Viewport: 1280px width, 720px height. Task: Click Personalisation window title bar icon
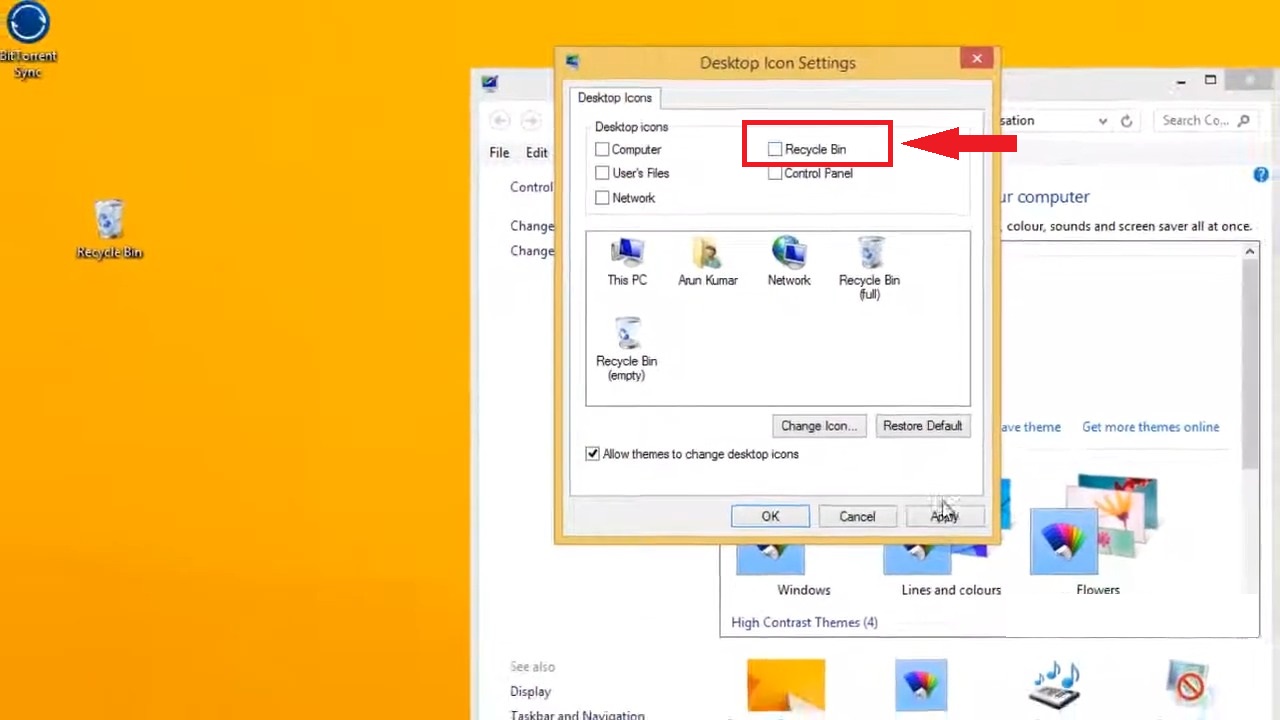(x=489, y=84)
